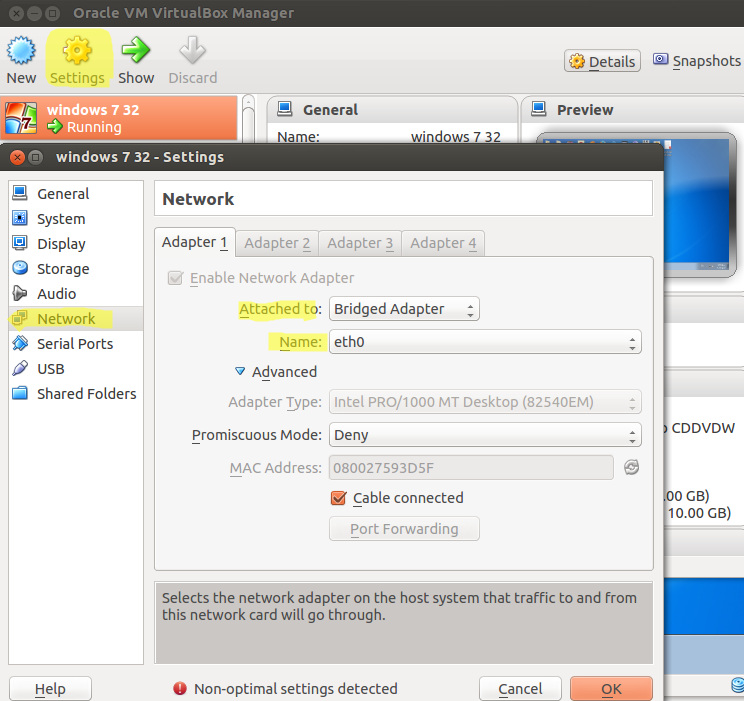744x701 pixels.
Task: Regenerate MAC address with refresh icon
Action: [631, 467]
